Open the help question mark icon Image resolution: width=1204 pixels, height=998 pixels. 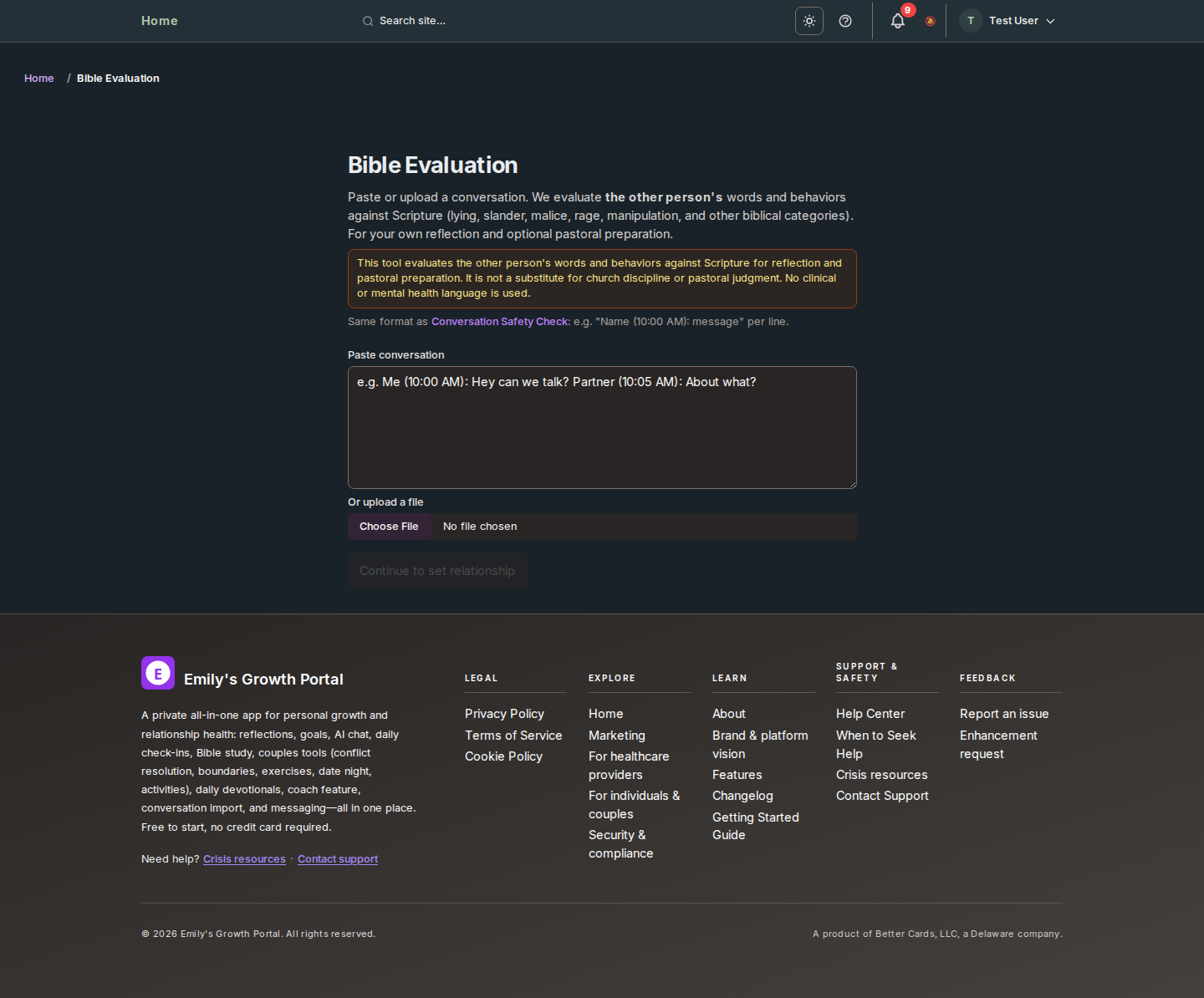[x=844, y=21]
